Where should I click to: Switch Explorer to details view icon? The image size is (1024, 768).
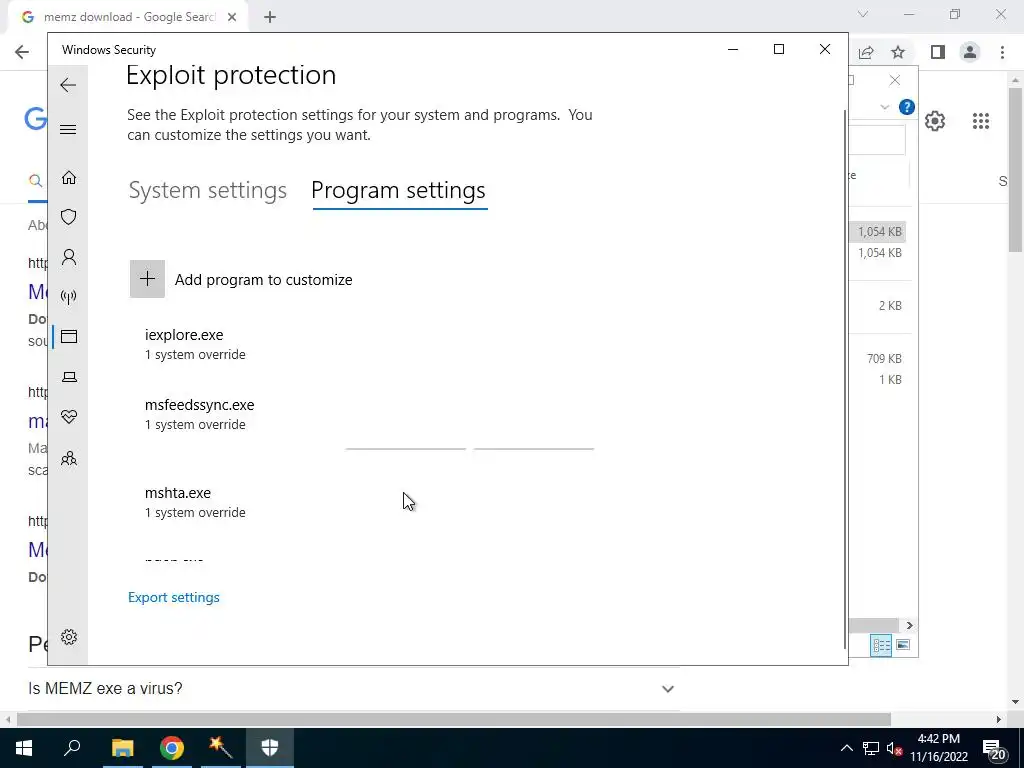coord(881,645)
